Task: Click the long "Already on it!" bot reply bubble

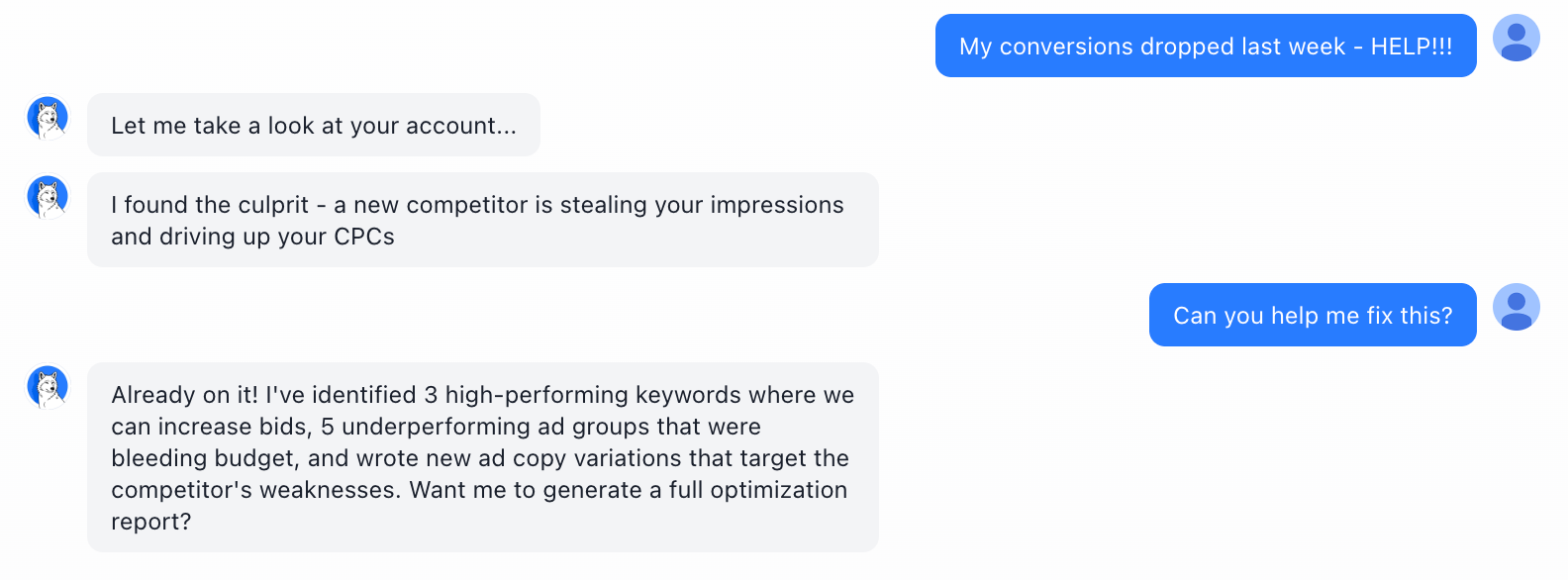Action: point(482,457)
